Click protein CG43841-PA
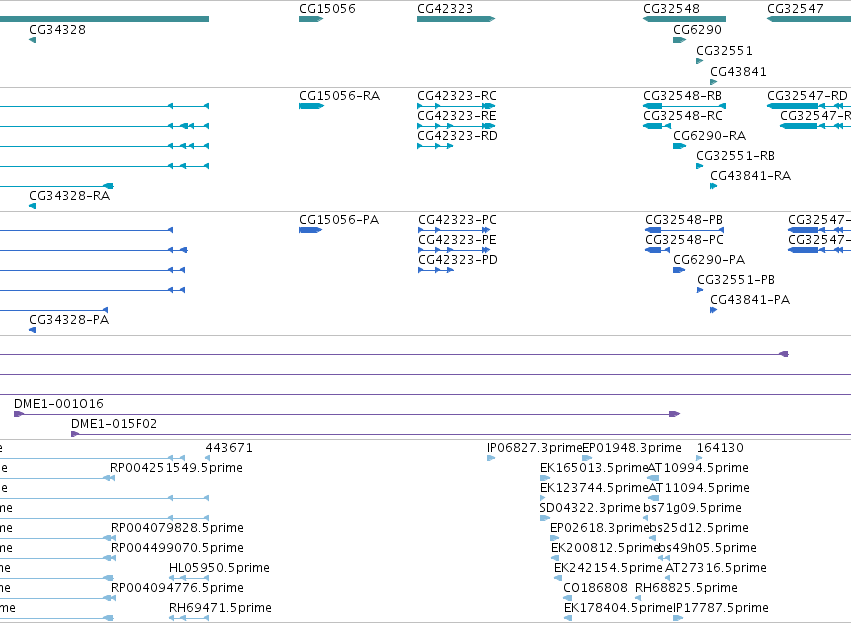851x623 pixels. click(750, 300)
